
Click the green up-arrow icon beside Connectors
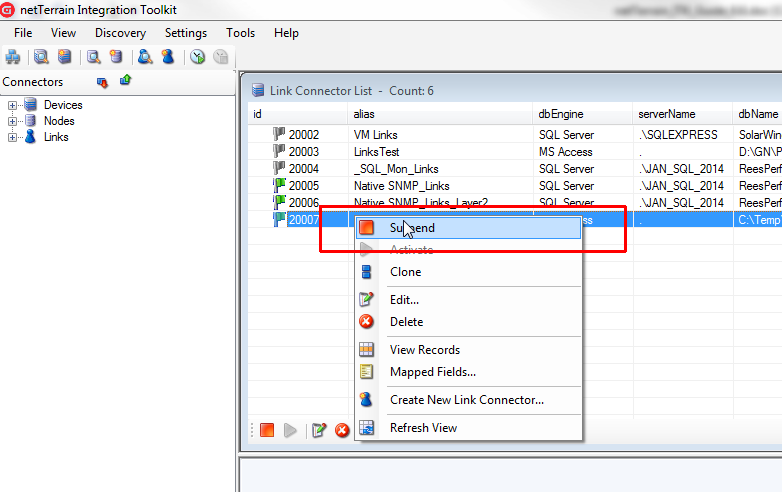click(x=125, y=81)
